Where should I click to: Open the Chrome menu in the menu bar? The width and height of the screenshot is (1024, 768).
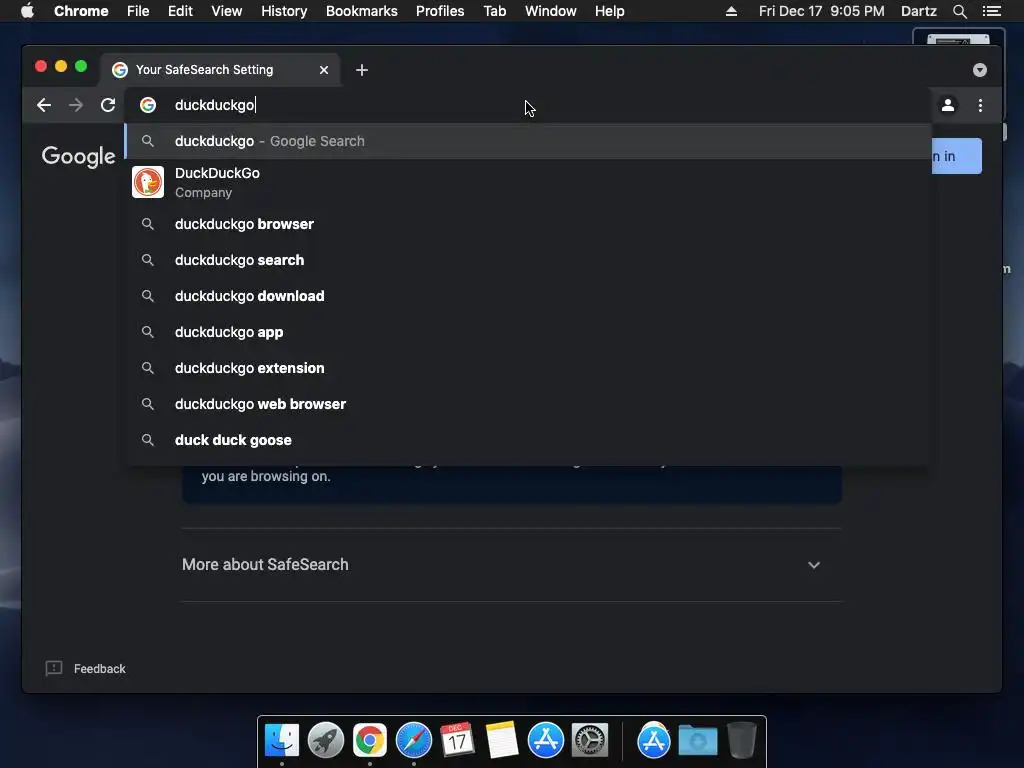click(x=81, y=11)
